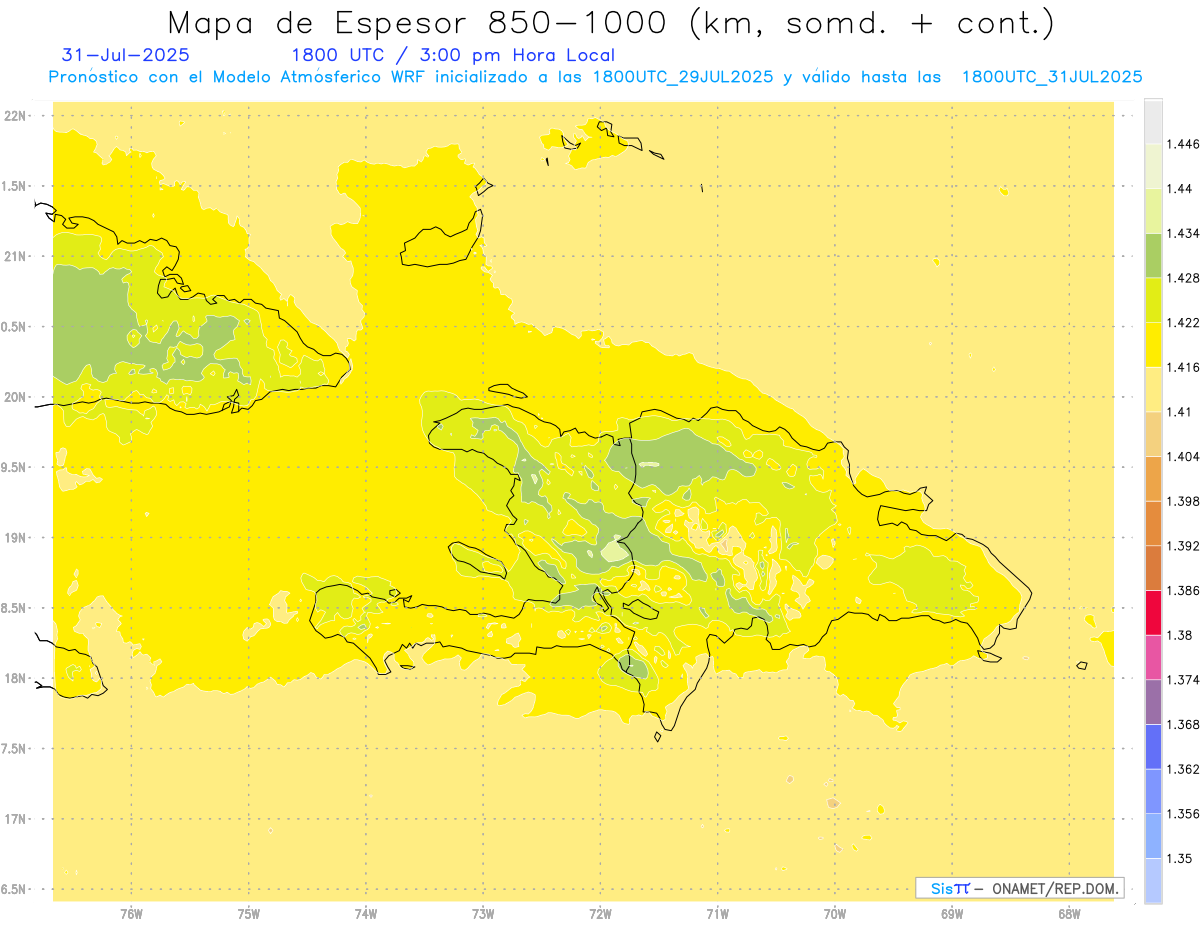Click the '71W' longitude axis label
Screen dimensions: 1200x927
coord(717,913)
